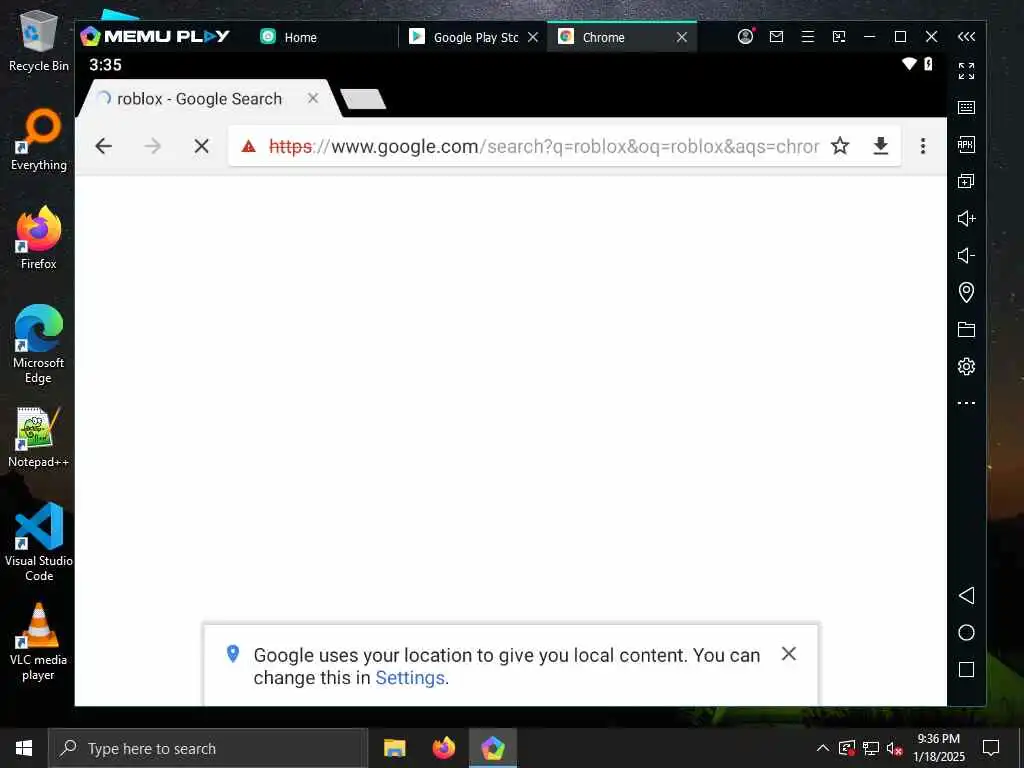This screenshot has height=768, width=1024.
Task: Click the muted speaker tray icon
Action: click(x=894, y=748)
